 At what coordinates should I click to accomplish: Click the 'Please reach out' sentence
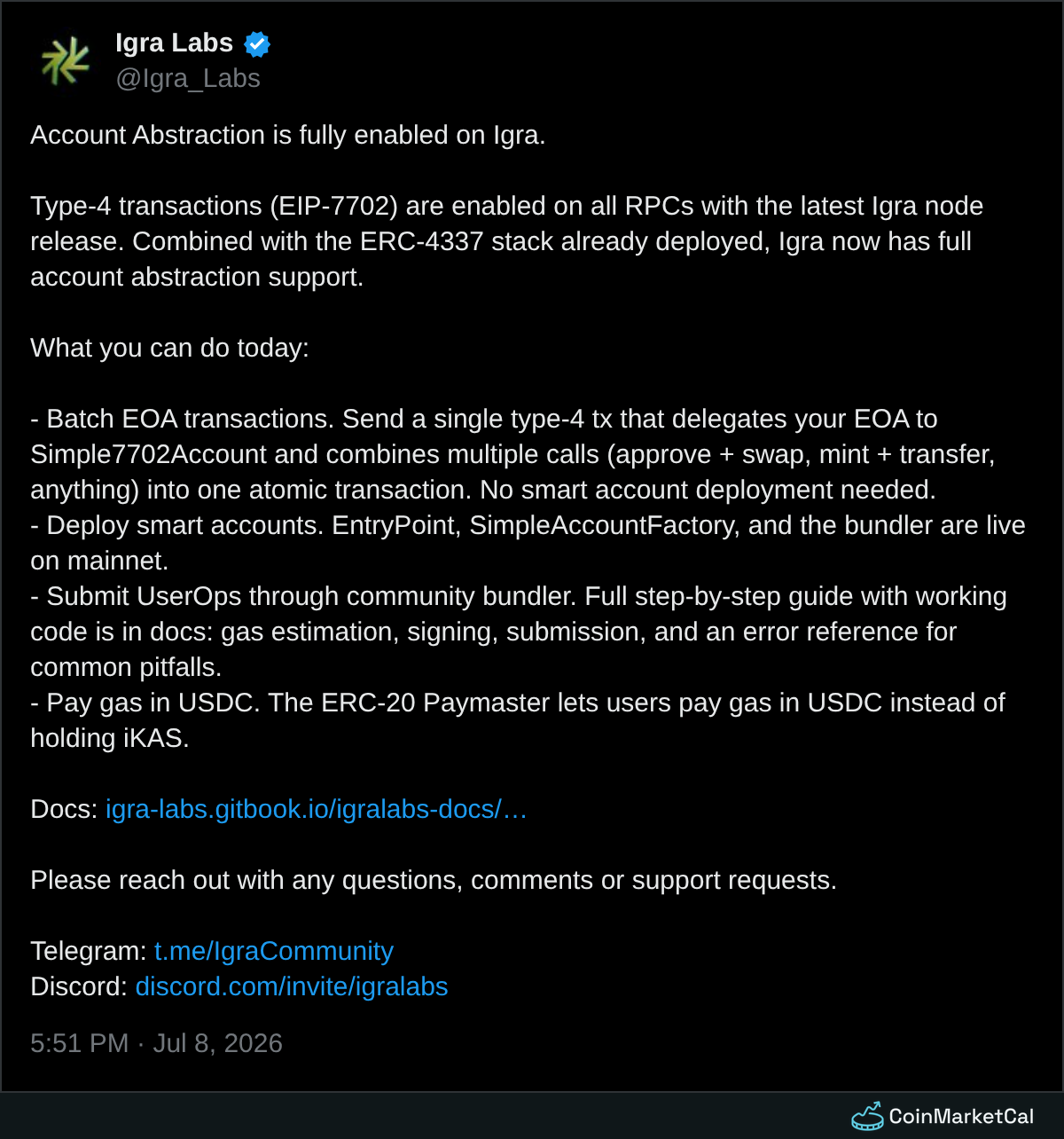[x=434, y=880]
